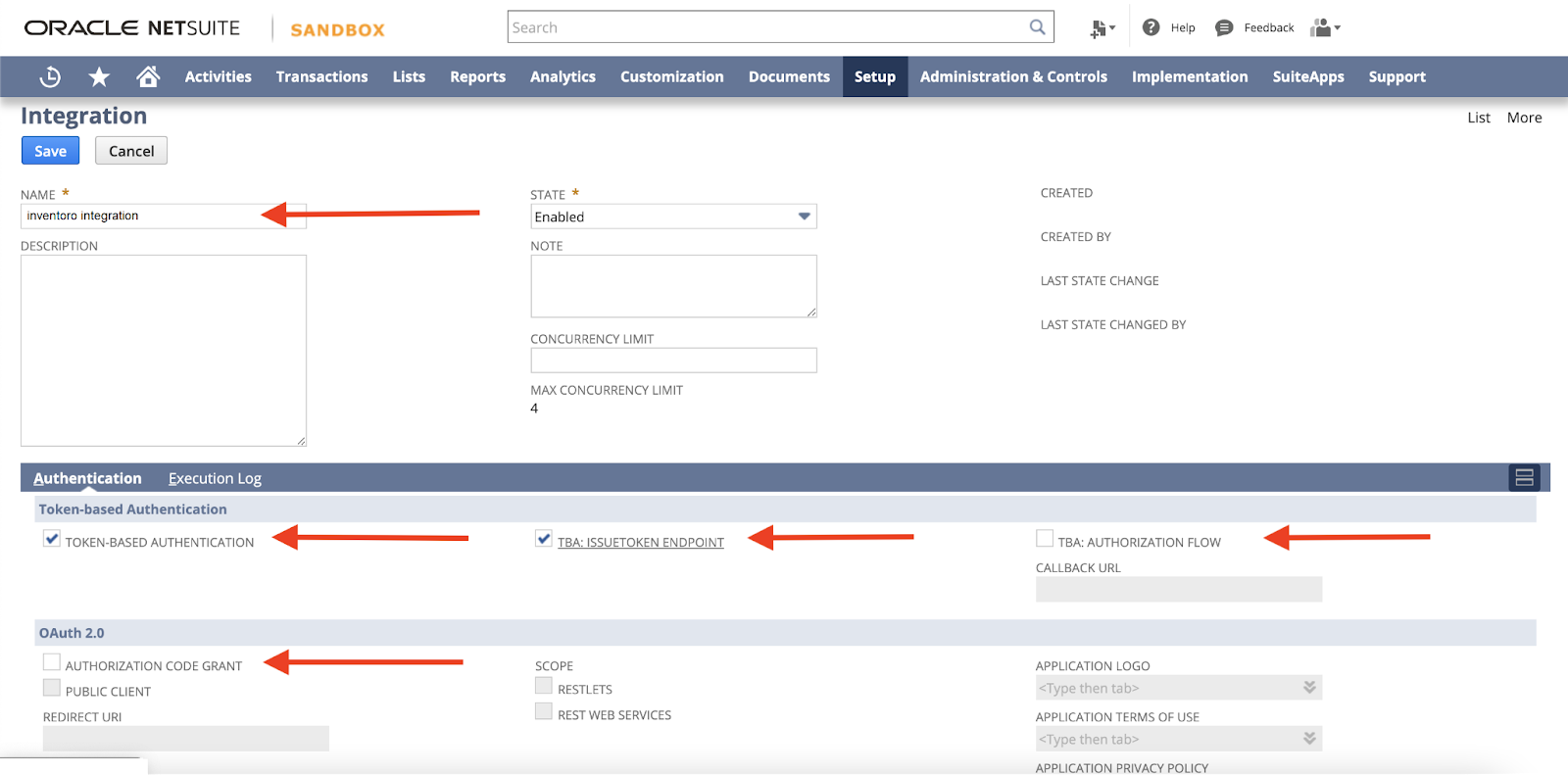Screen dimensions: 1568x775
Task: Open the user role switcher icon
Action: (1324, 27)
